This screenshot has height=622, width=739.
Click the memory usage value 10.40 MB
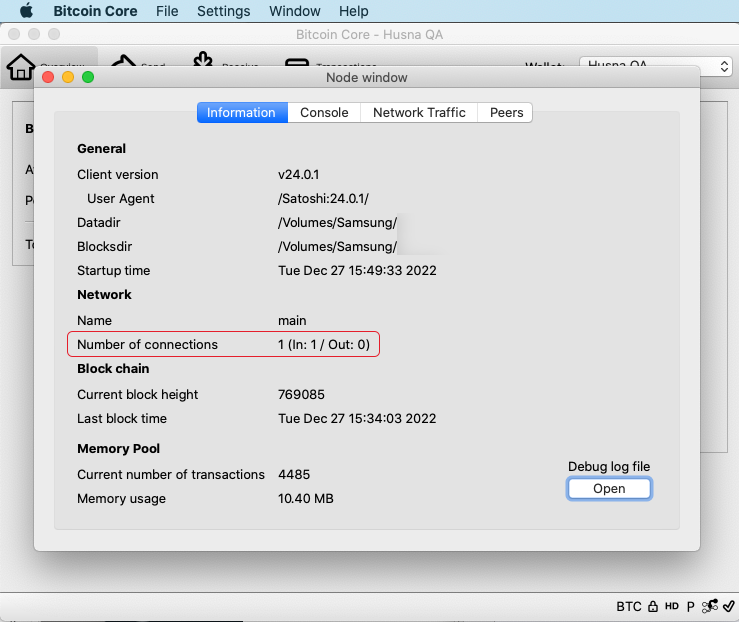(305, 499)
